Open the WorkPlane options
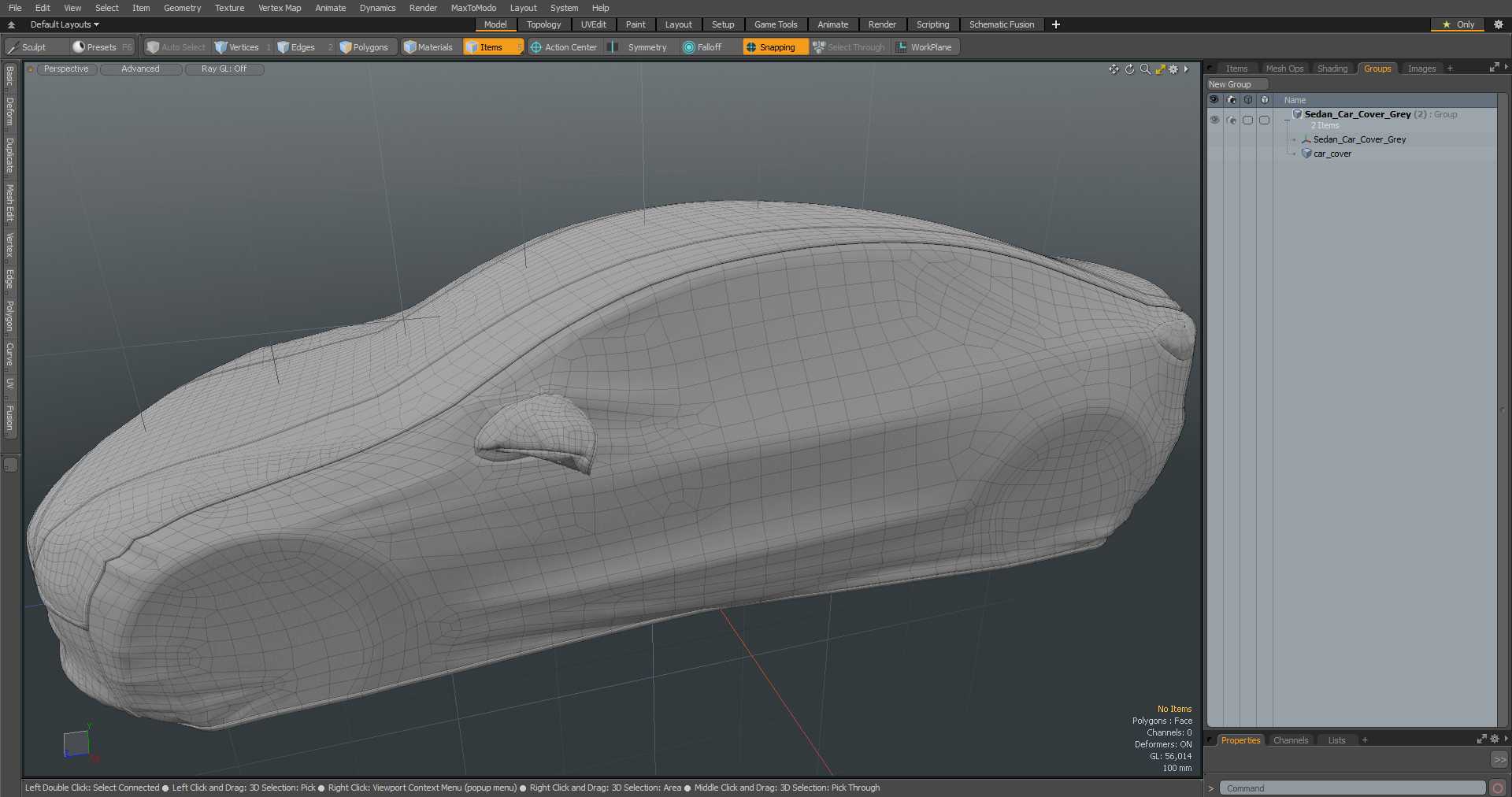 pyautogui.click(x=925, y=47)
